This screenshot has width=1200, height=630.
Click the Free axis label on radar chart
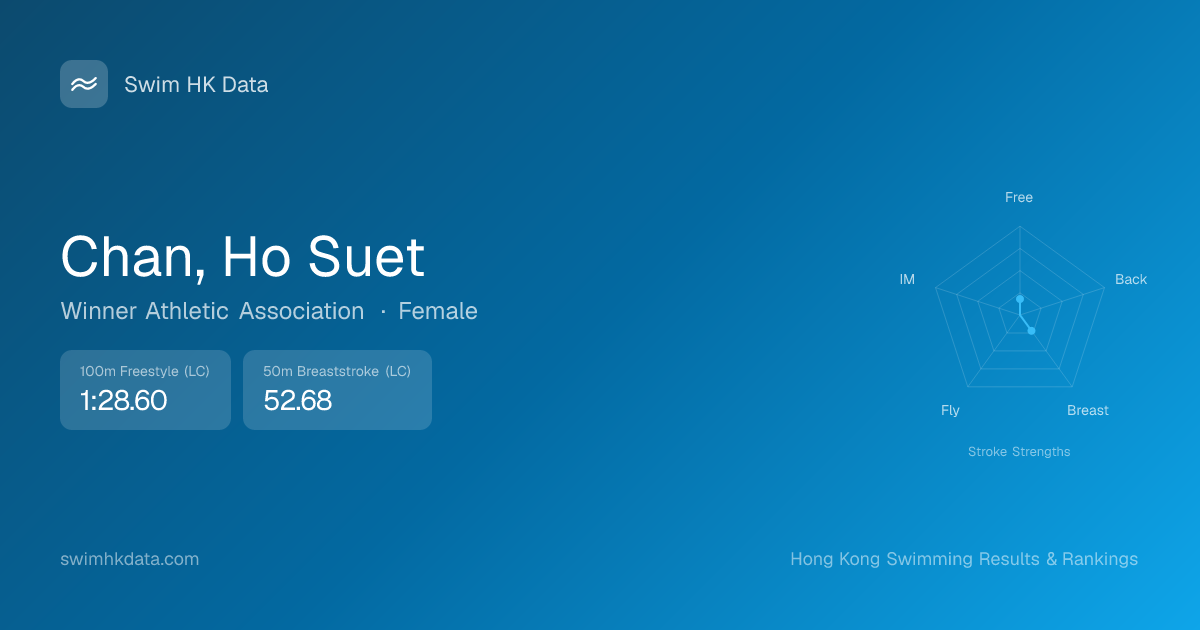pos(1019,197)
